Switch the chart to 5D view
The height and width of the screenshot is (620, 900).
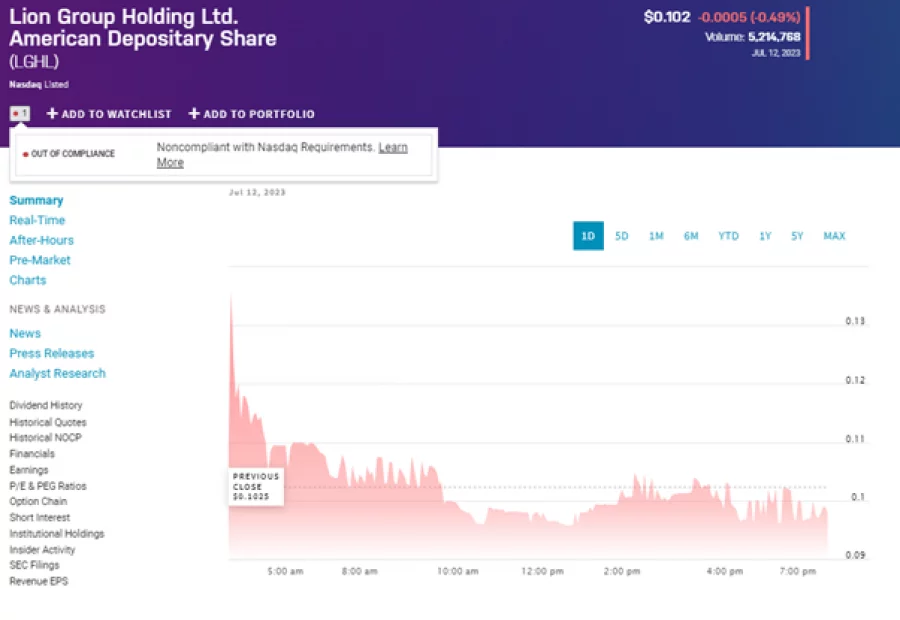[x=621, y=236]
